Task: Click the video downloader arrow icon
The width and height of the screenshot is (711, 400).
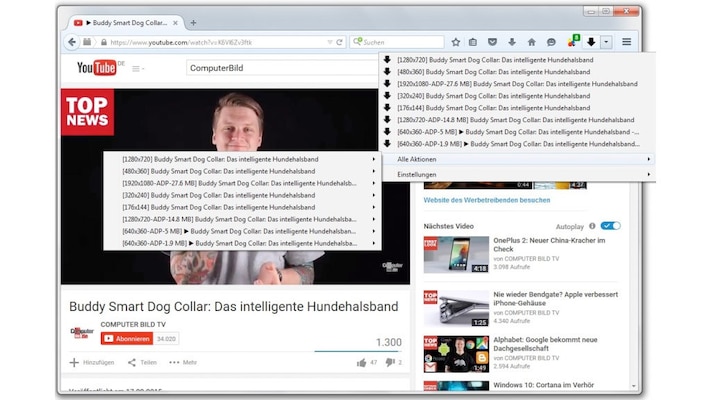Action: point(591,42)
